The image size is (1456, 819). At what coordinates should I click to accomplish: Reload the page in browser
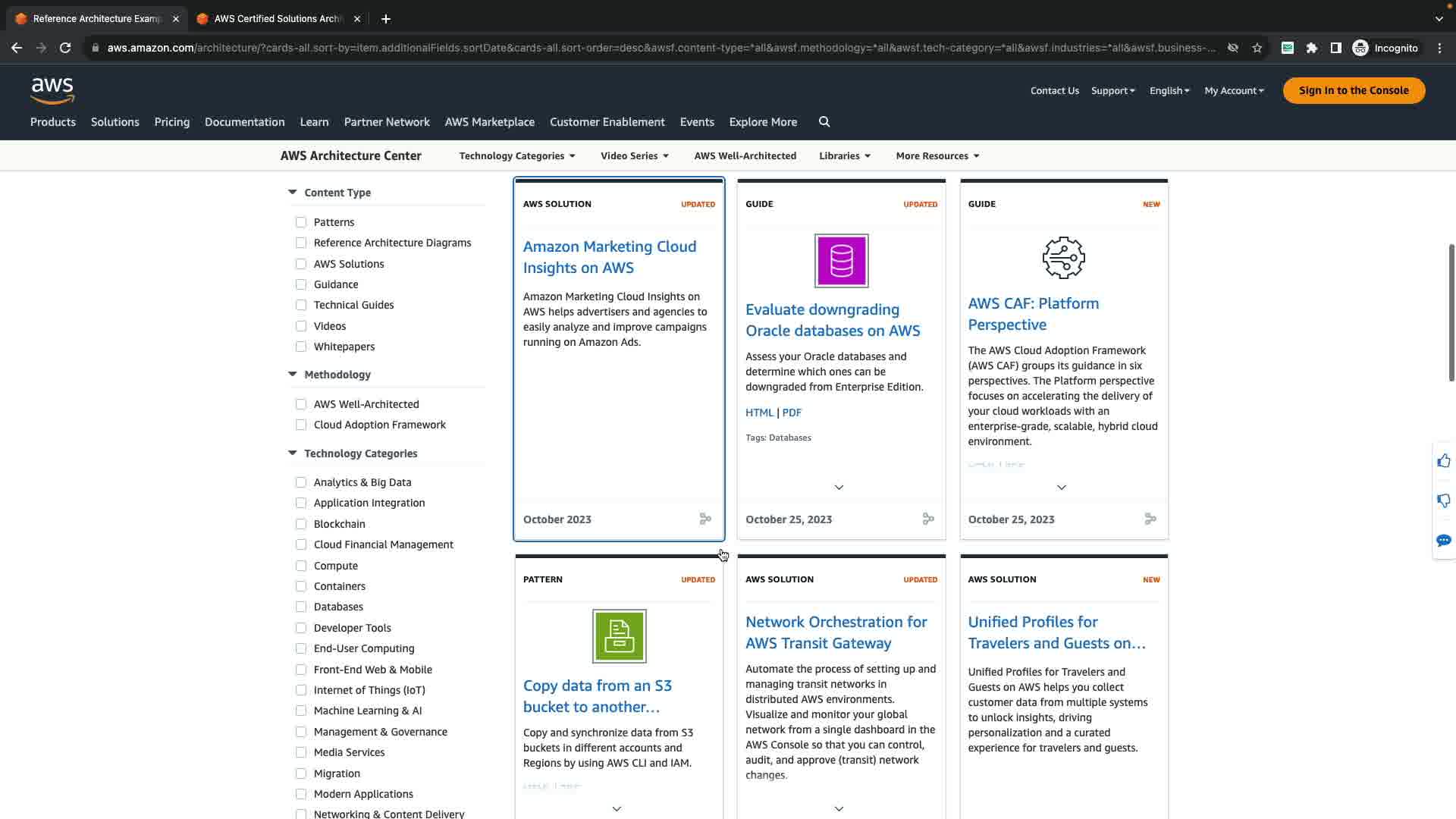[x=65, y=48]
